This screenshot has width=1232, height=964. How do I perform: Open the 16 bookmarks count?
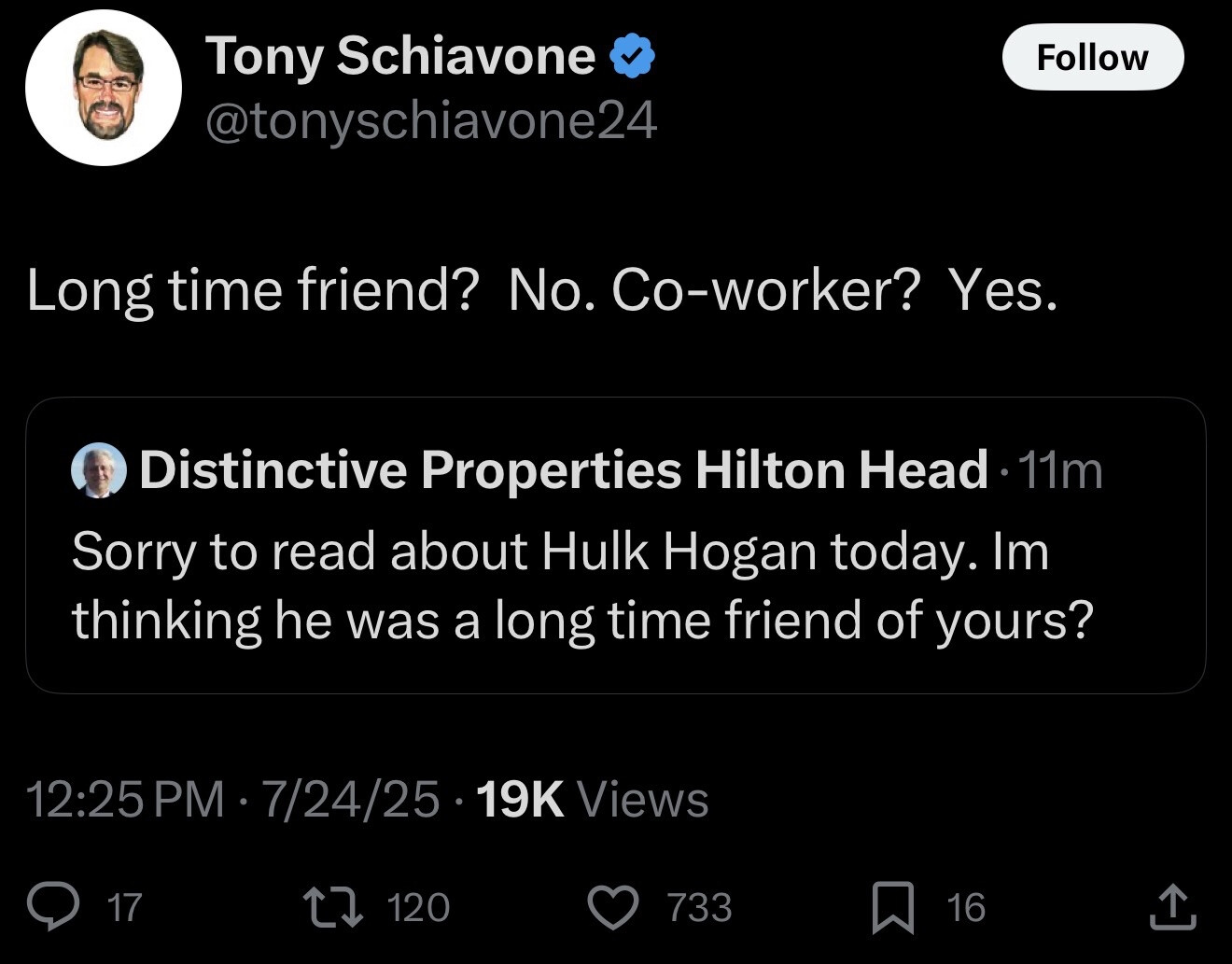(966, 907)
